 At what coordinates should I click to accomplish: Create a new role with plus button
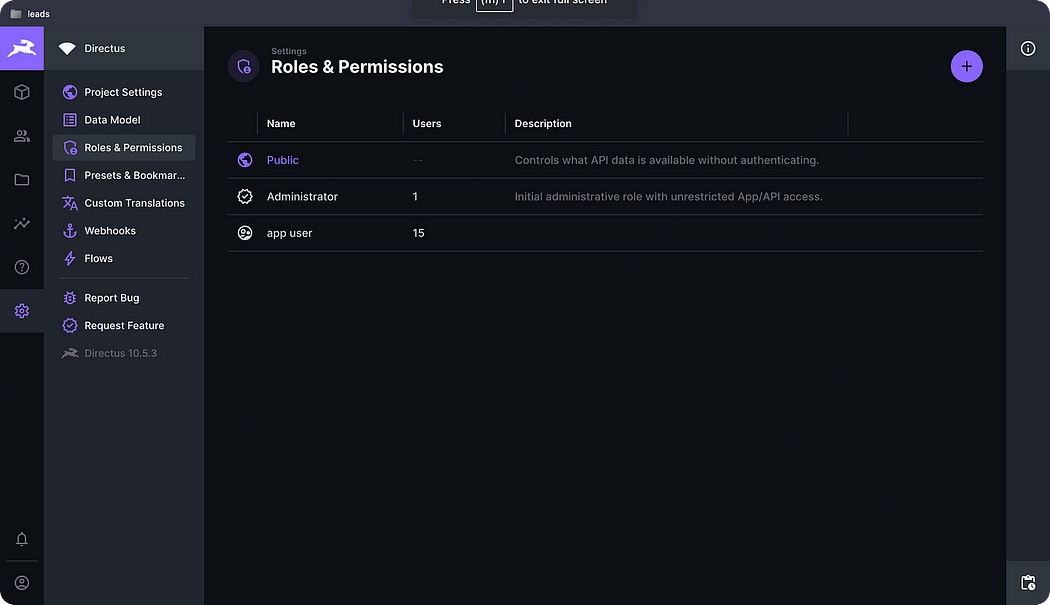coord(966,66)
